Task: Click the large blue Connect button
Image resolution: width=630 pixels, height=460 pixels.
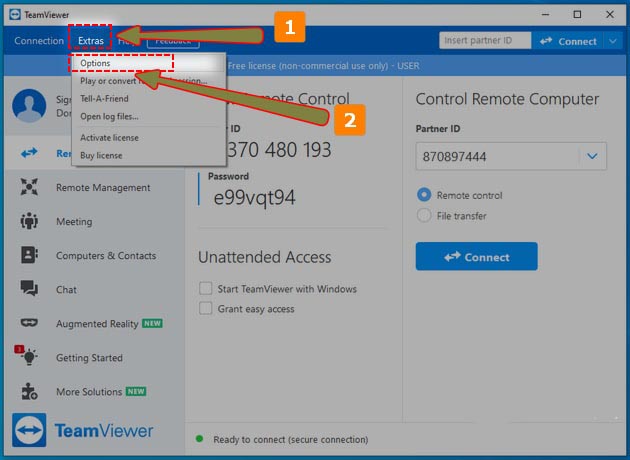Action: coord(477,256)
